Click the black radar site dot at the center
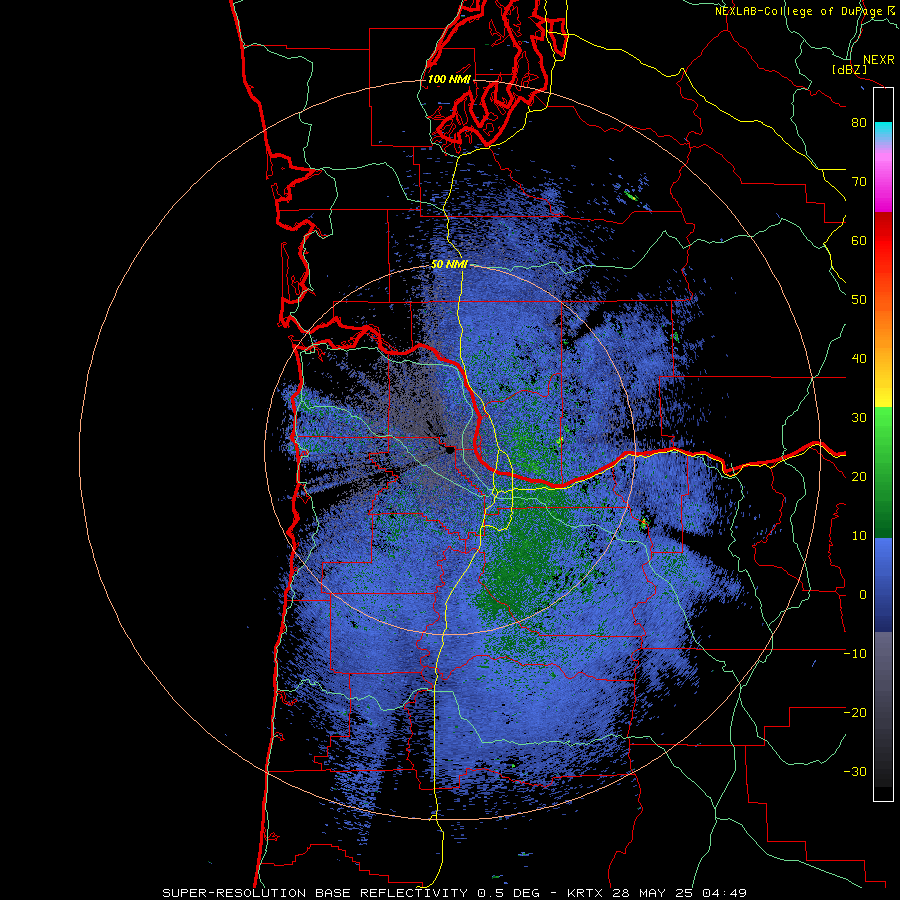 [450, 450]
